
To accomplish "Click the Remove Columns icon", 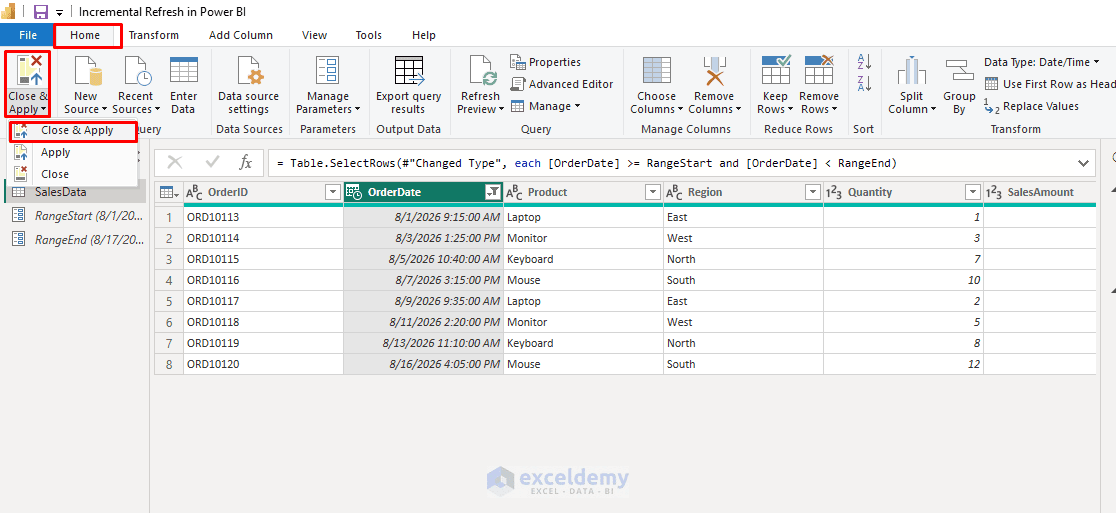I will click(x=714, y=70).
